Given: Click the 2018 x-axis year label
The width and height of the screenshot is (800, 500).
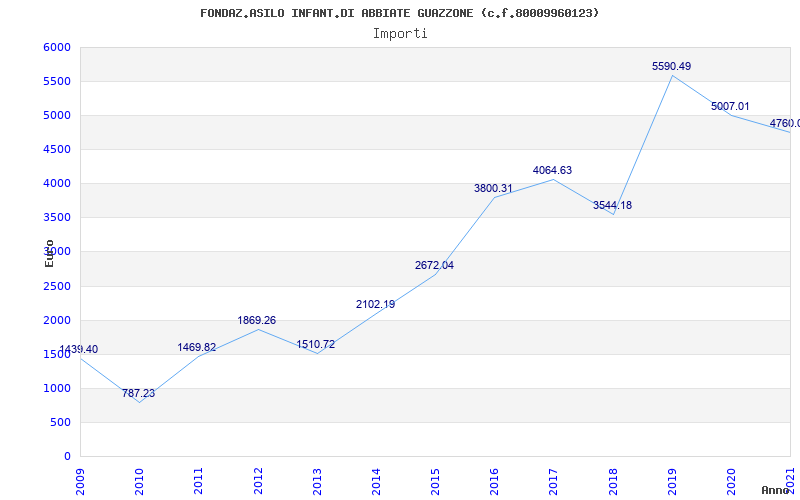Looking at the screenshot, I should coord(613,481).
